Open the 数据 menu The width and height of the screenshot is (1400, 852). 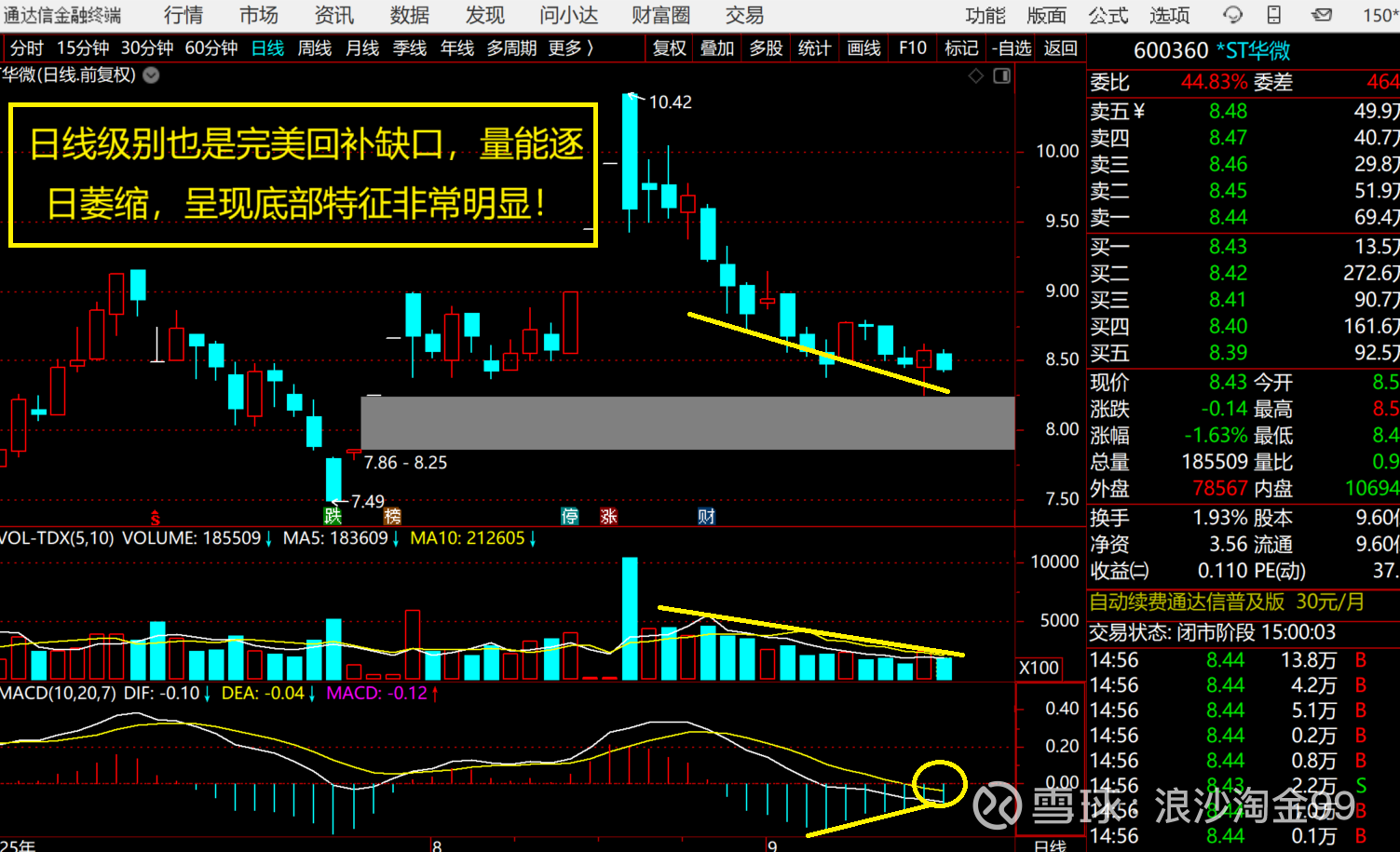pos(410,15)
